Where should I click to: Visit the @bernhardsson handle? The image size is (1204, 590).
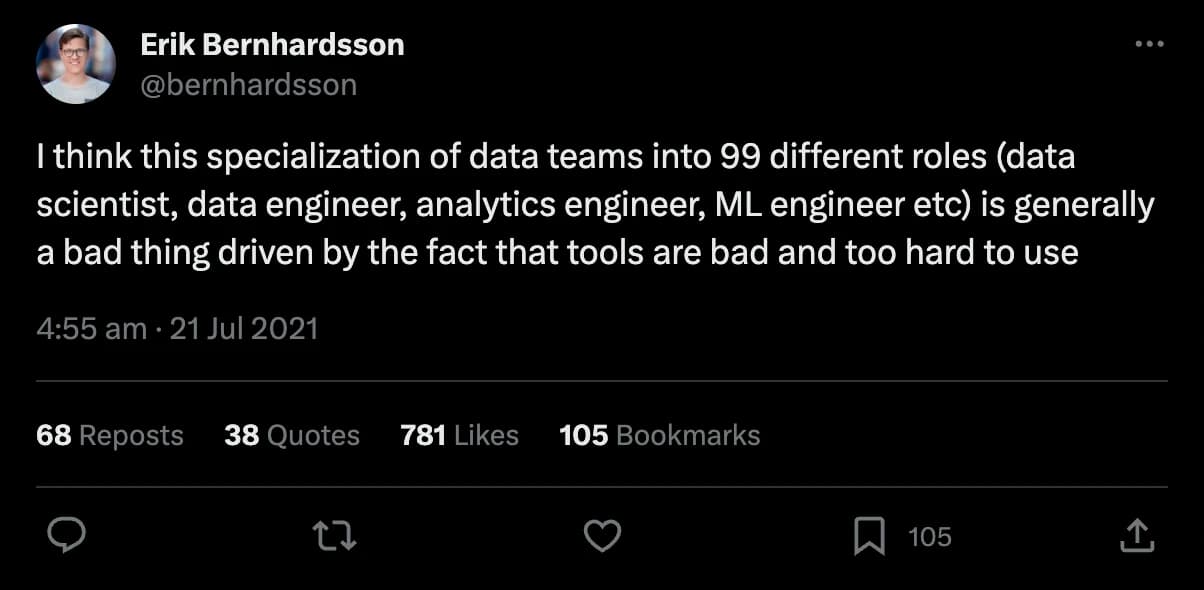(x=249, y=85)
